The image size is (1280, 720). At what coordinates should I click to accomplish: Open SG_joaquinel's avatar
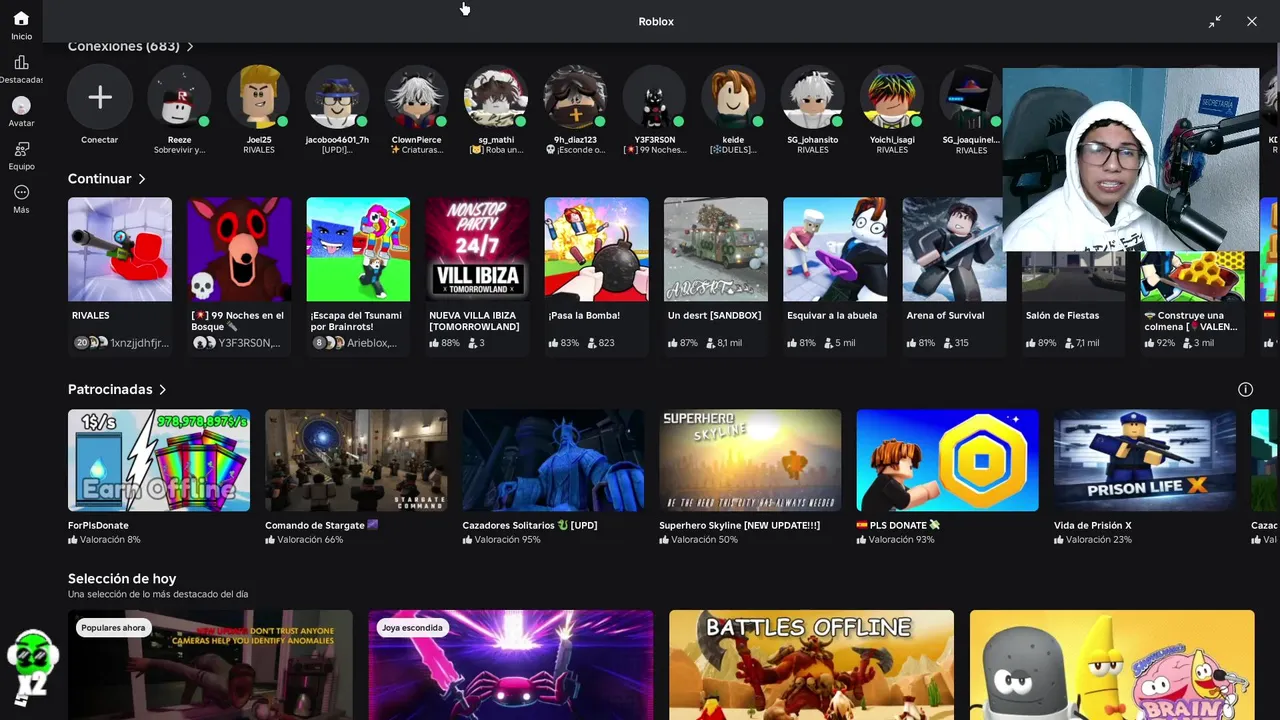[x=971, y=97]
